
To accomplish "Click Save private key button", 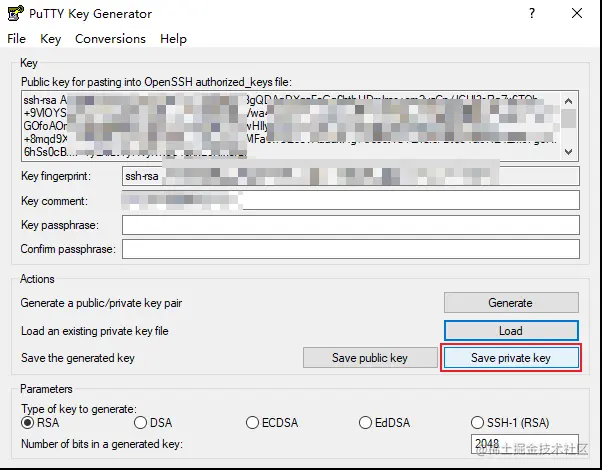I will (x=511, y=358).
